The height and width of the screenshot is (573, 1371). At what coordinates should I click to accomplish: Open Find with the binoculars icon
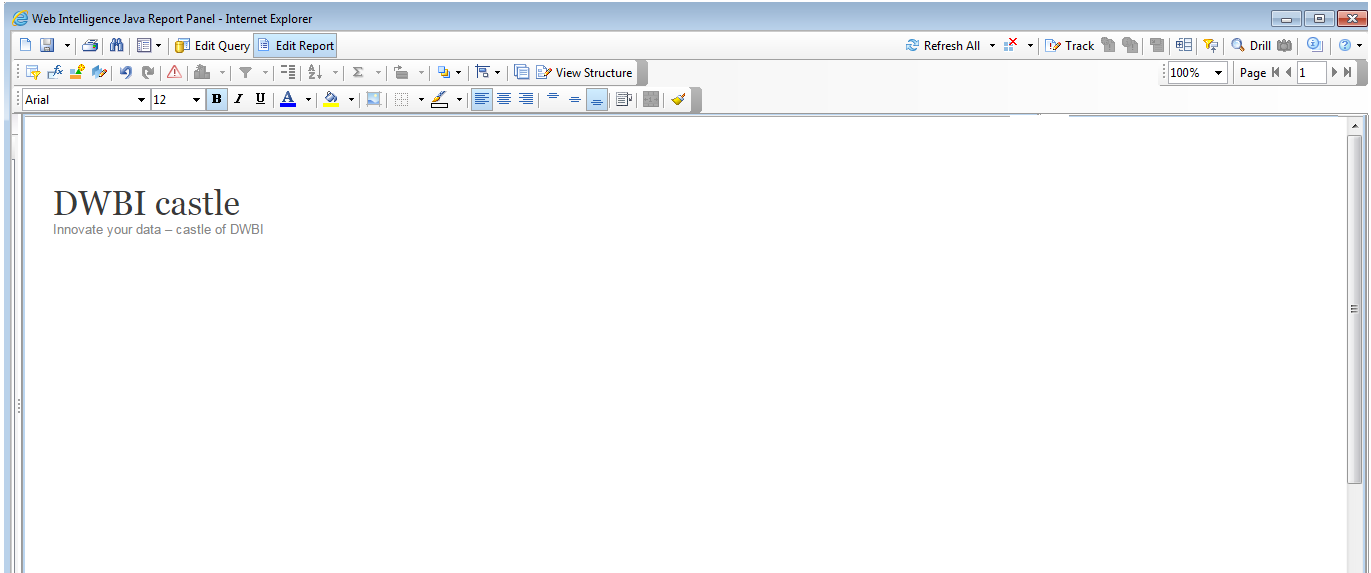click(x=116, y=46)
